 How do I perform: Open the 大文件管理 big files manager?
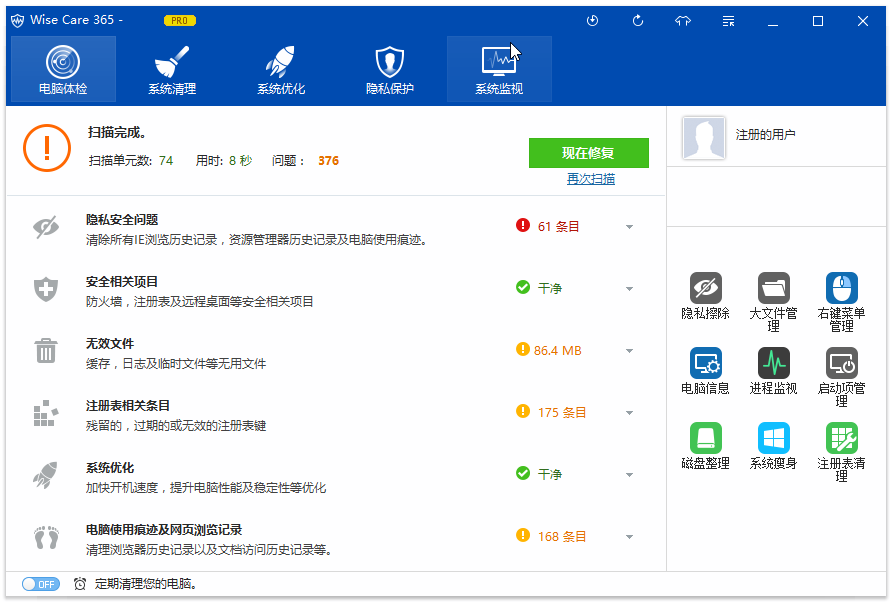click(773, 289)
